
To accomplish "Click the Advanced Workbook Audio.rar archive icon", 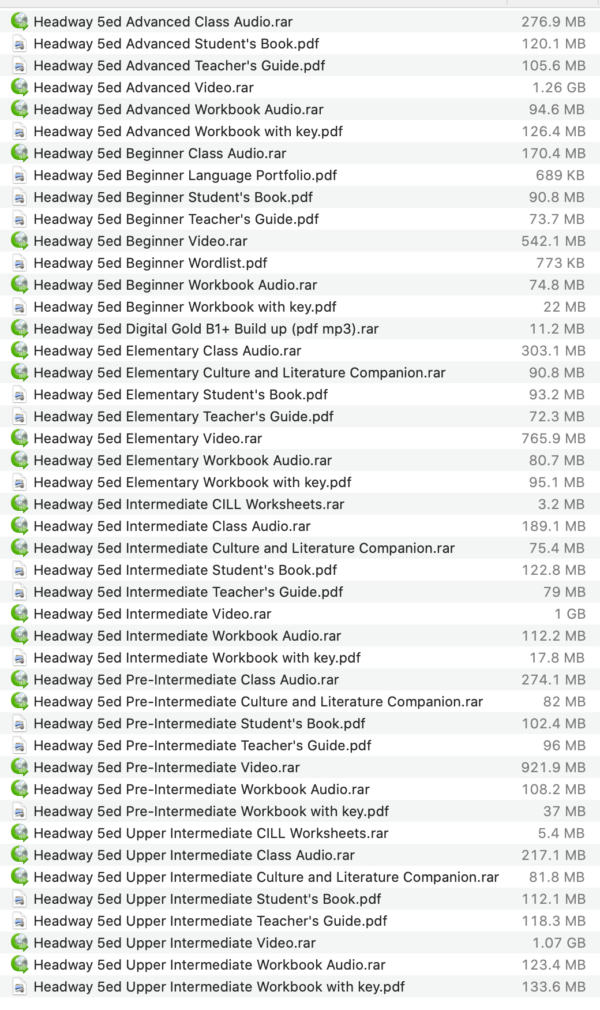I will coord(19,110).
